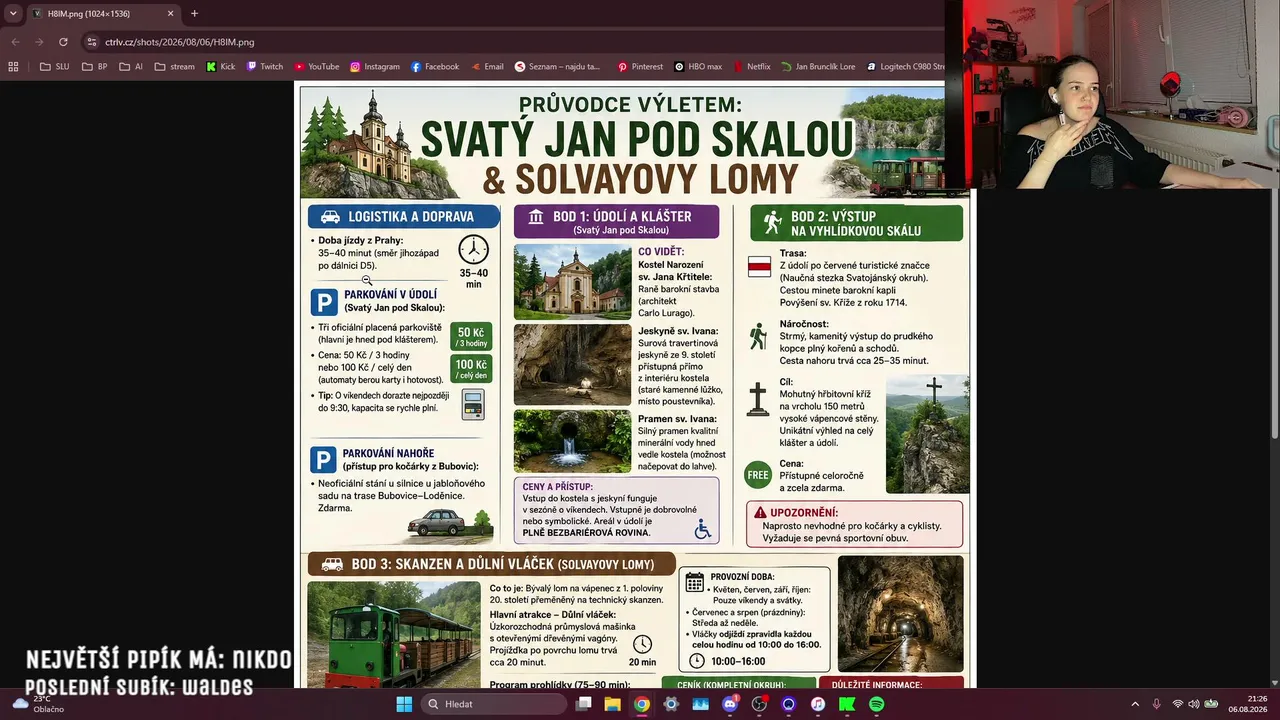
Task: Open the Instagram bookmark
Action: point(375,67)
